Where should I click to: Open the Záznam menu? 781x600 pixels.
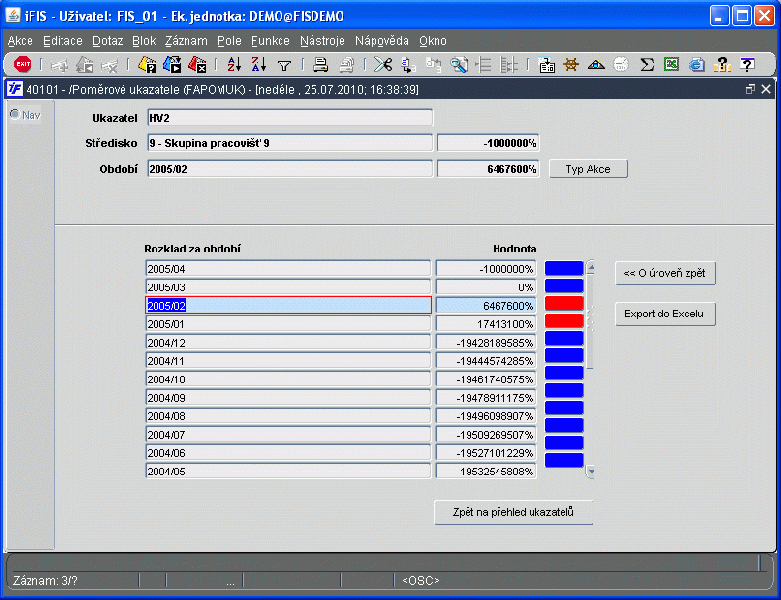[186, 41]
